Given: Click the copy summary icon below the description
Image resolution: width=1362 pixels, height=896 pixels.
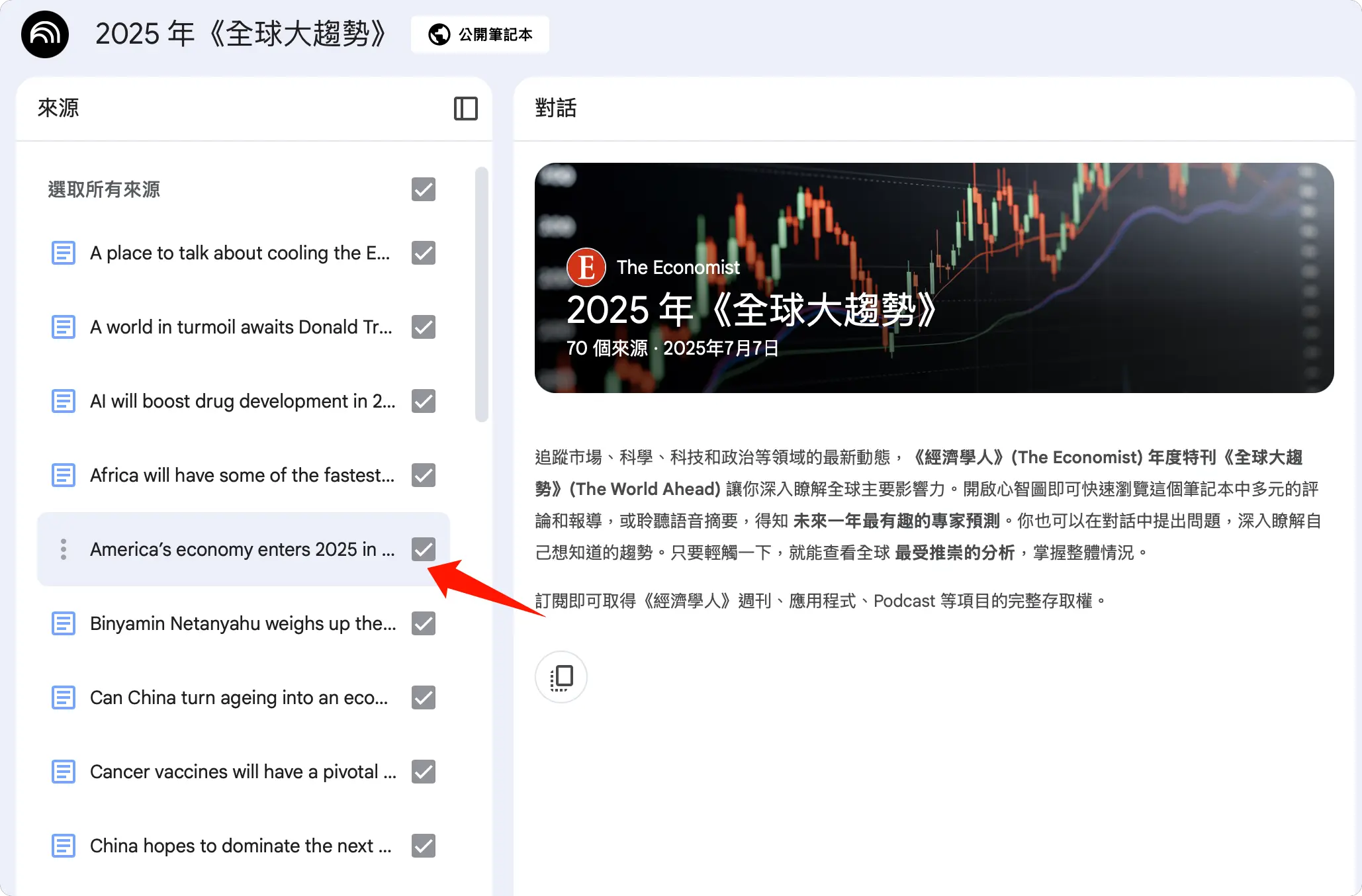Looking at the screenshot, I should 561,677.
